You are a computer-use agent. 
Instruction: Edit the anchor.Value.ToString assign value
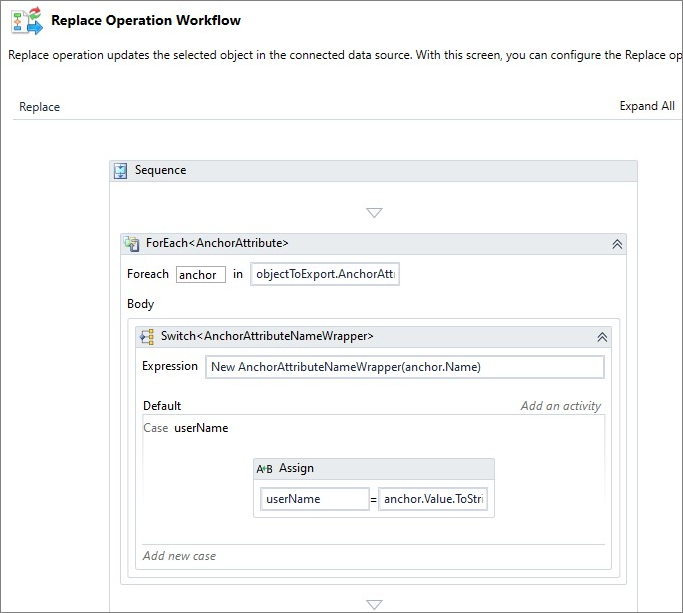(x=433, y=499)
